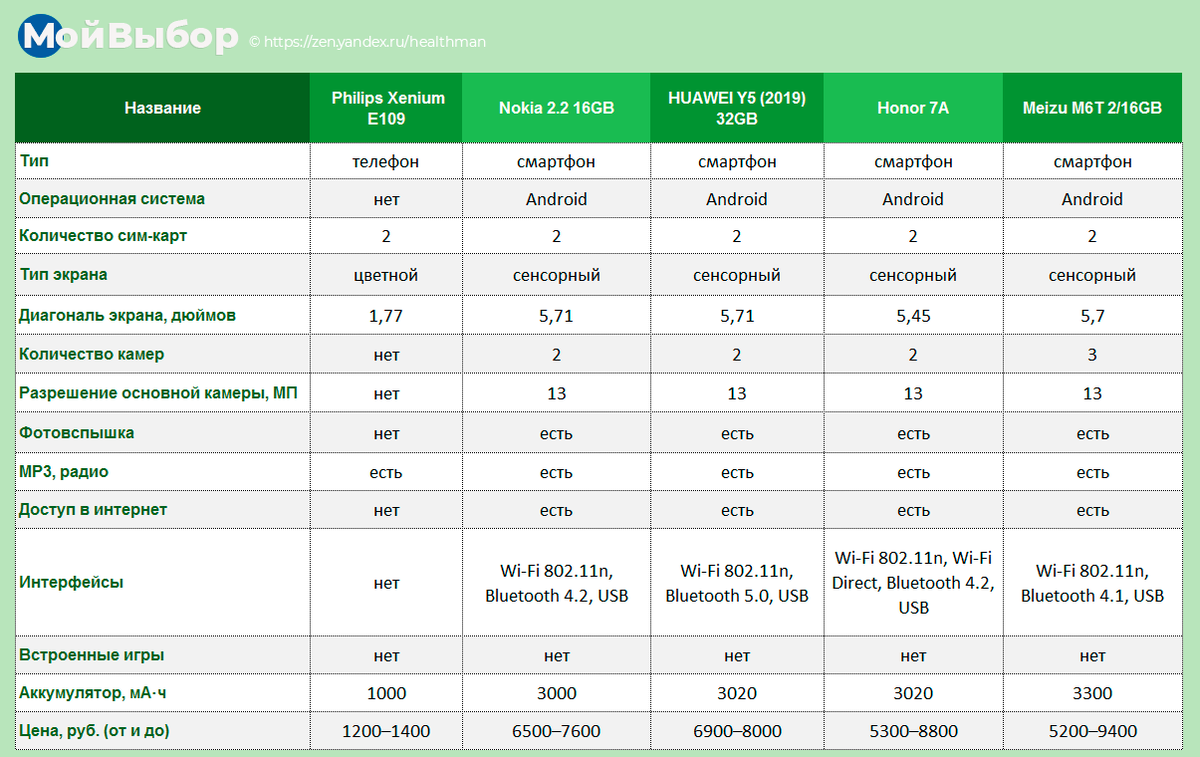Select the 3300 battery value for Meizu
This screenshot has width=1200, height=757.
tap(1092, 694)
